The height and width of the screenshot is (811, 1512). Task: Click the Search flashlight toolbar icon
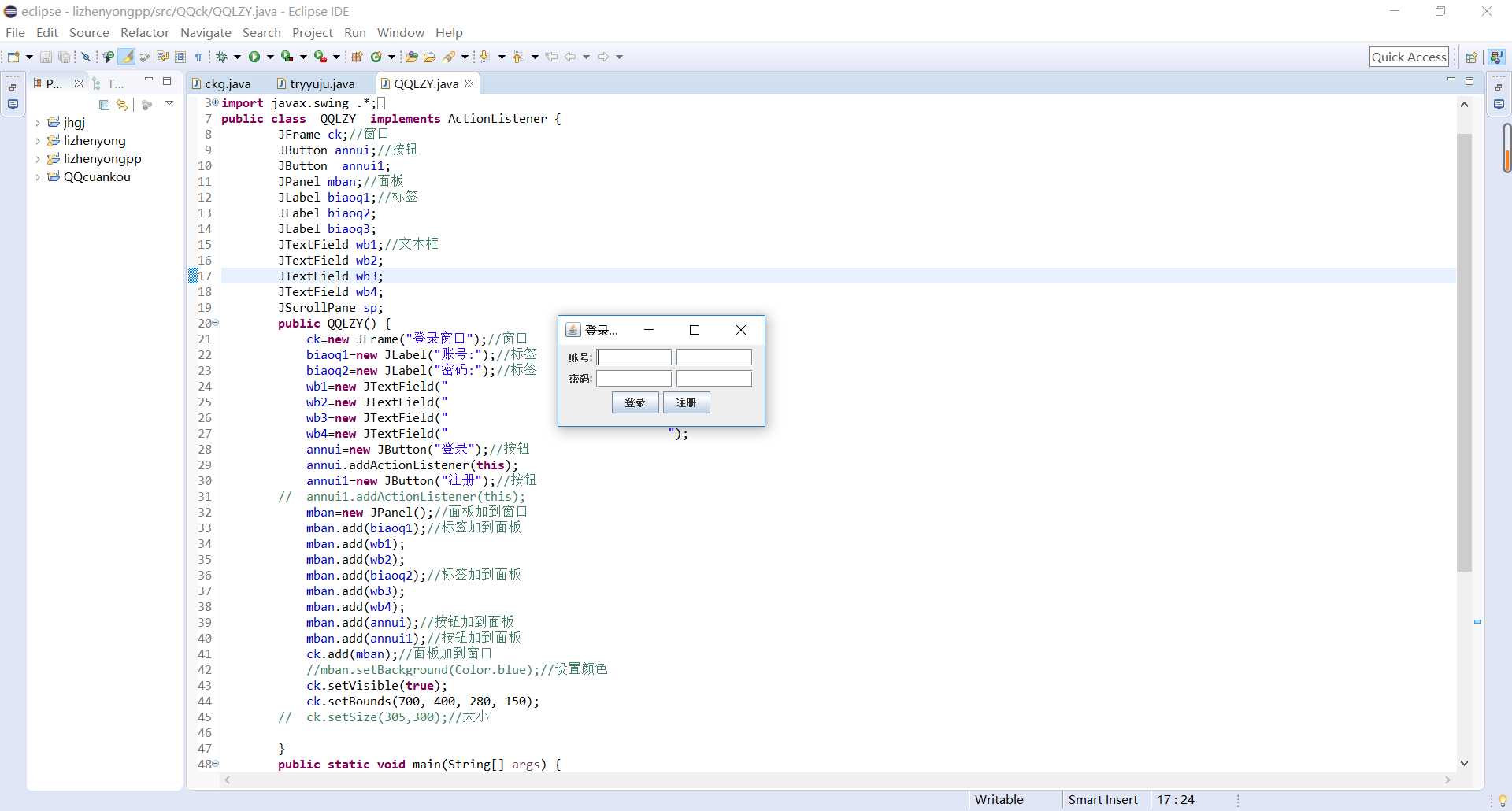(x=449, y=57)
